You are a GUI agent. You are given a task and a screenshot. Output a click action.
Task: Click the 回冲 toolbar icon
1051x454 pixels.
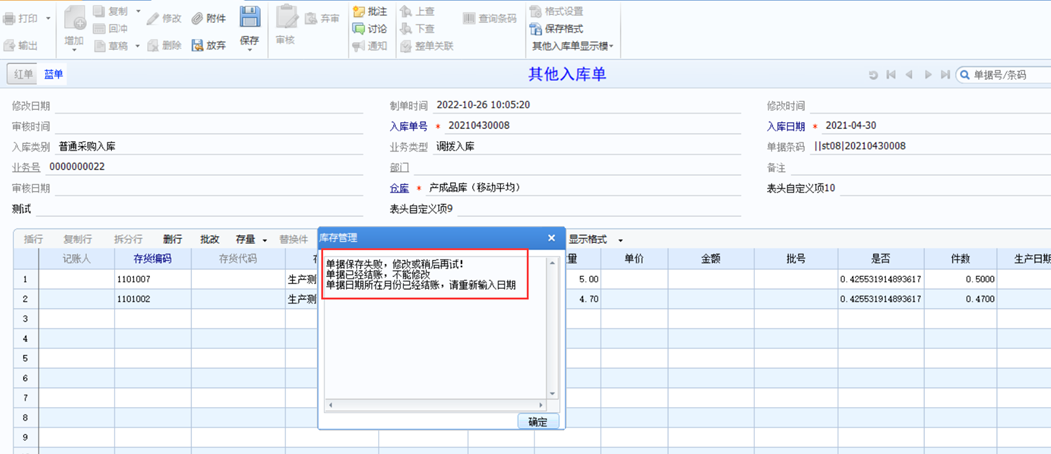[99, 28]
